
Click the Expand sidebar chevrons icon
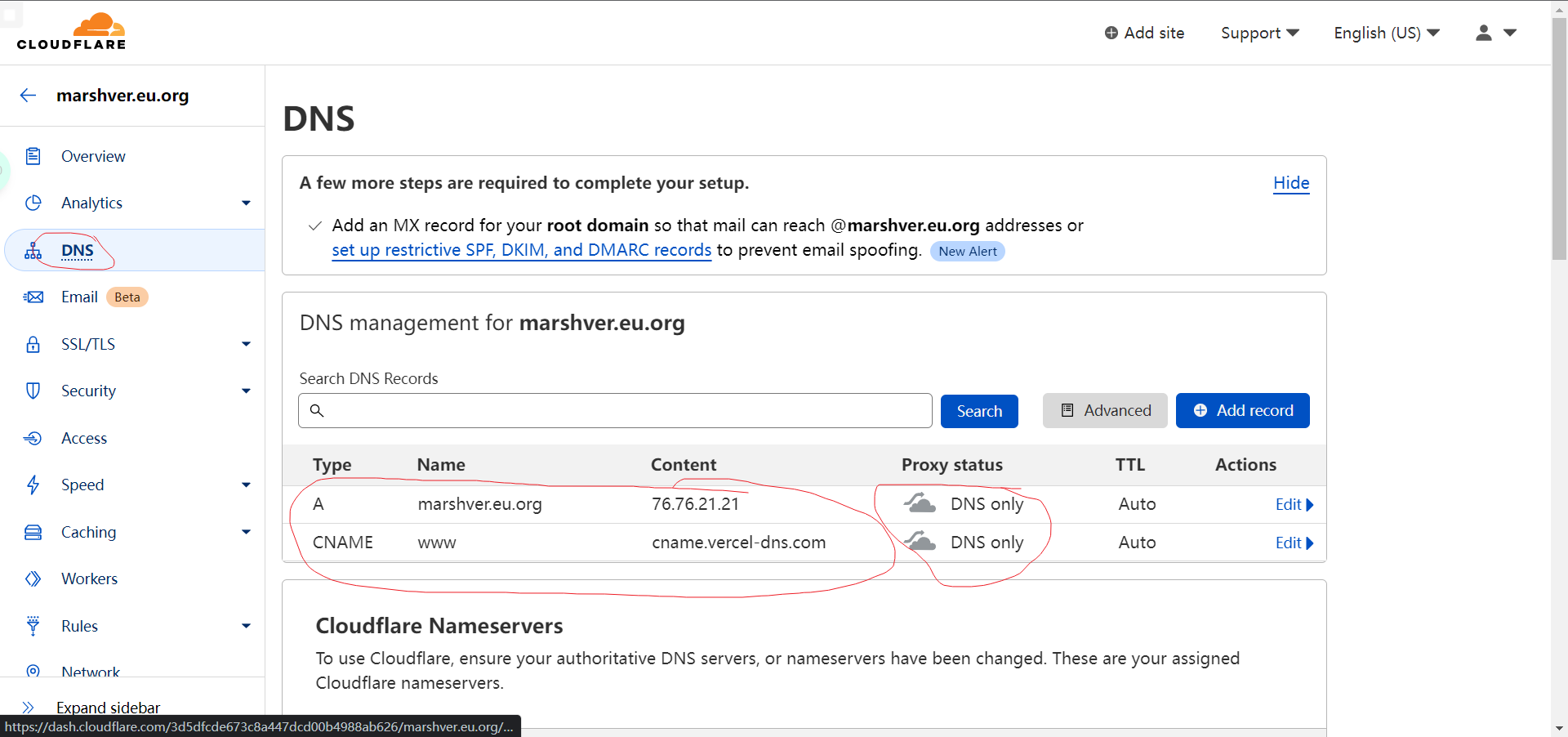[28, 708]
